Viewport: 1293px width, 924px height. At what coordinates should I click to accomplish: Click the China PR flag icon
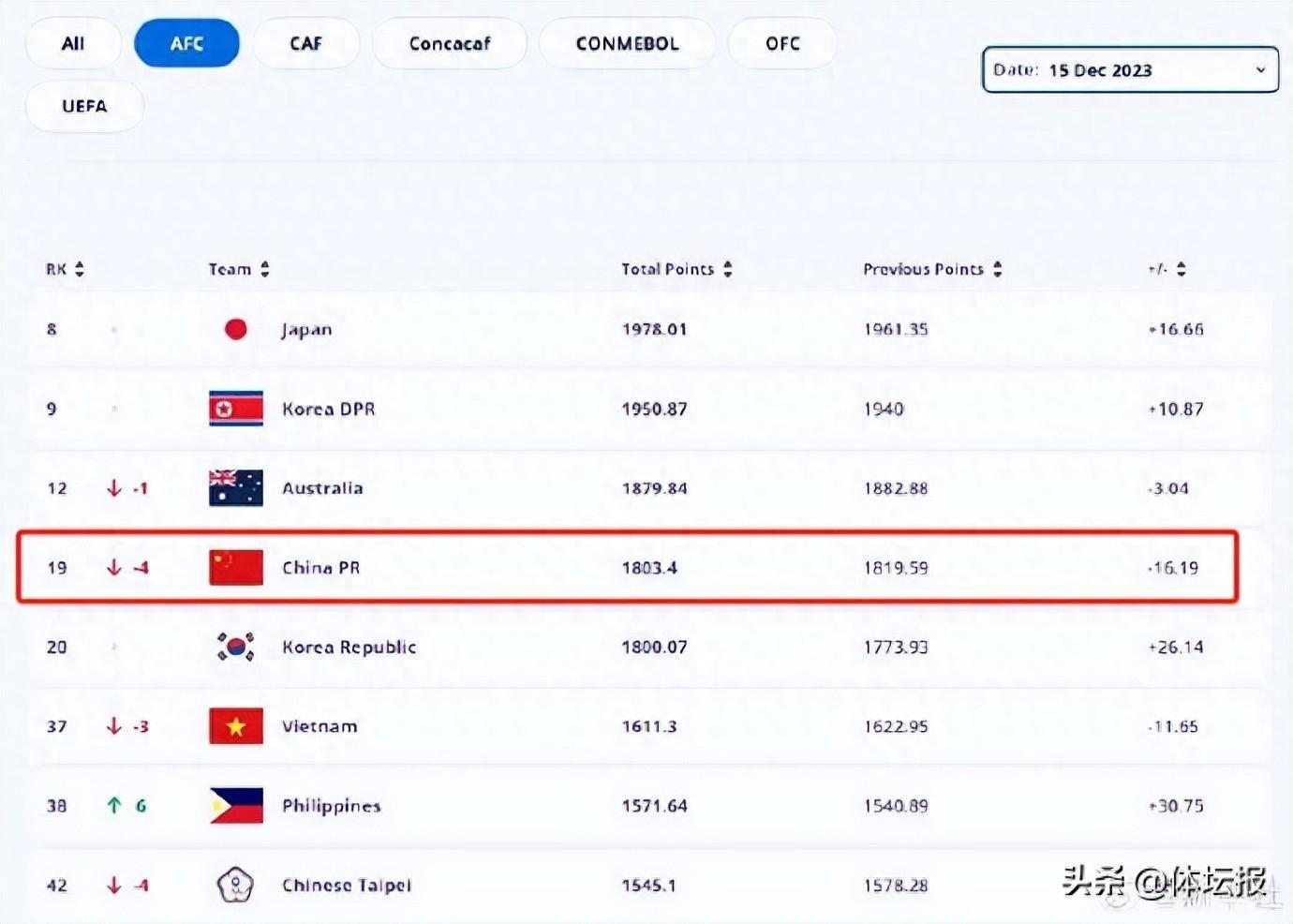click(x=236, y=568)
